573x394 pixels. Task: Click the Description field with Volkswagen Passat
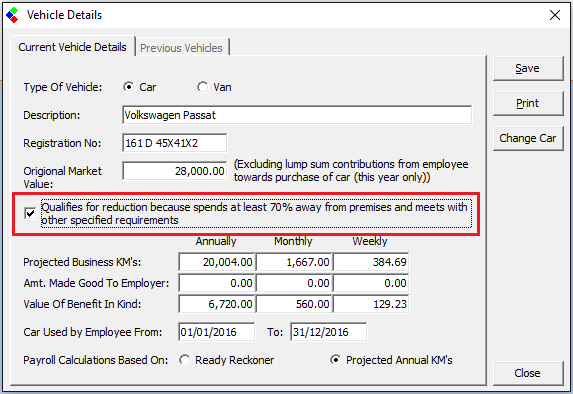pos(297,115)
